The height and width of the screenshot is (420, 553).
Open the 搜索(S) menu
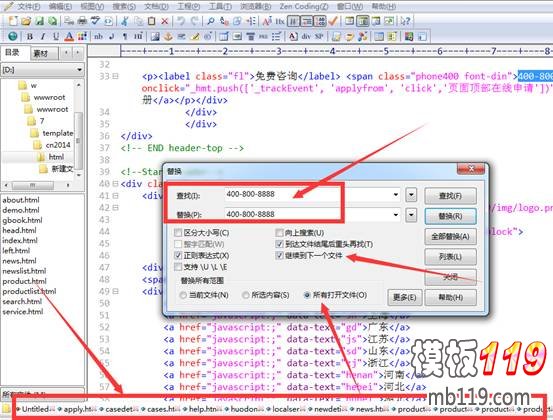[124, 6]
